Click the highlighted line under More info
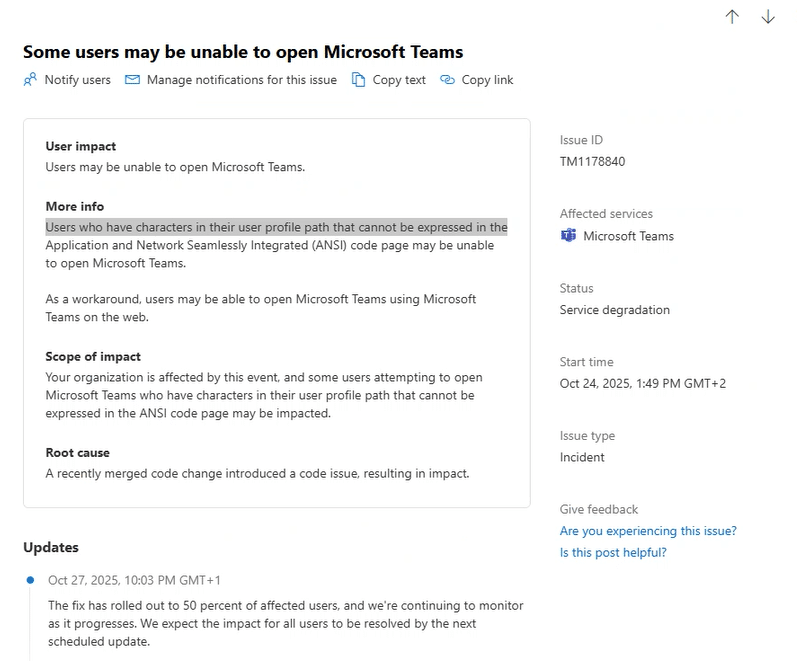Viewport: 797px width, 661px height. 276,227
